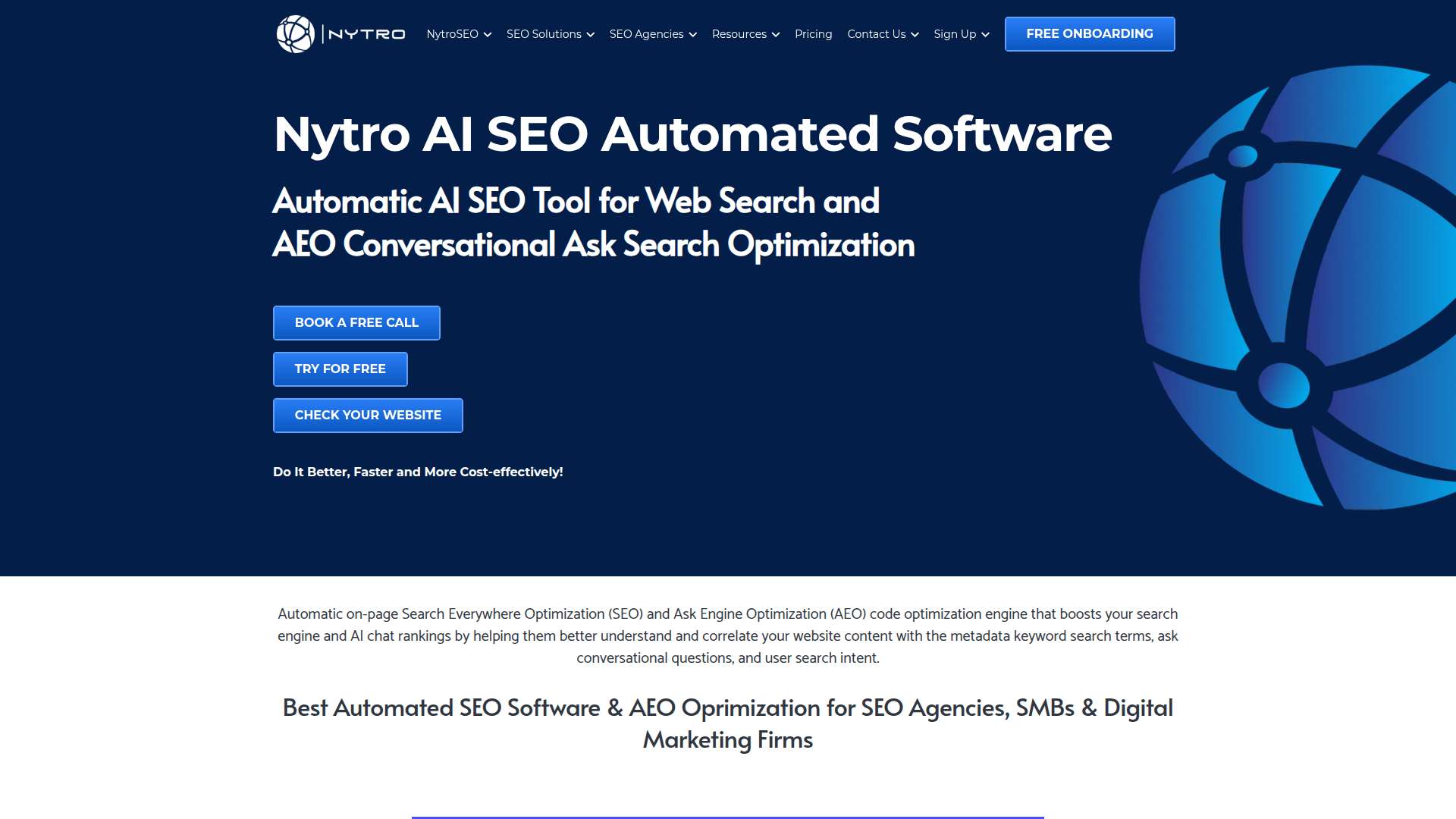The width and height of the screenshot is (1456, 819).
Task: Click 'Do It Better, Faster and More Cost-effectively!' text
Action: [x=418, y=472]
